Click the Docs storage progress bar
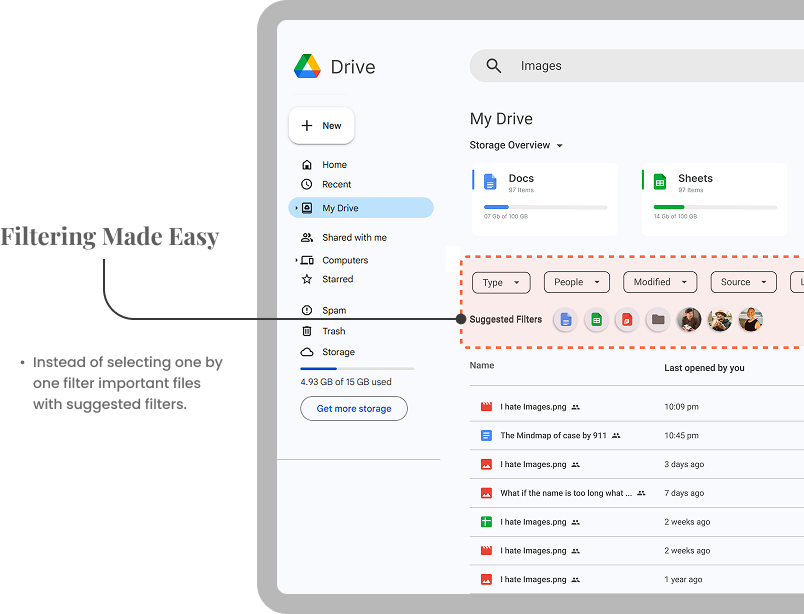804x614 pixels. 546,207
